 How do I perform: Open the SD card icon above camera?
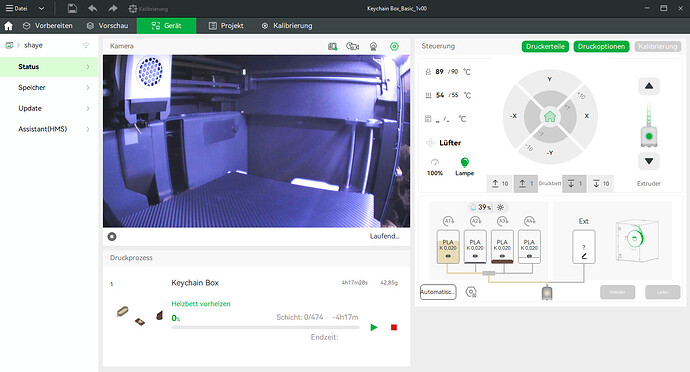332,46
